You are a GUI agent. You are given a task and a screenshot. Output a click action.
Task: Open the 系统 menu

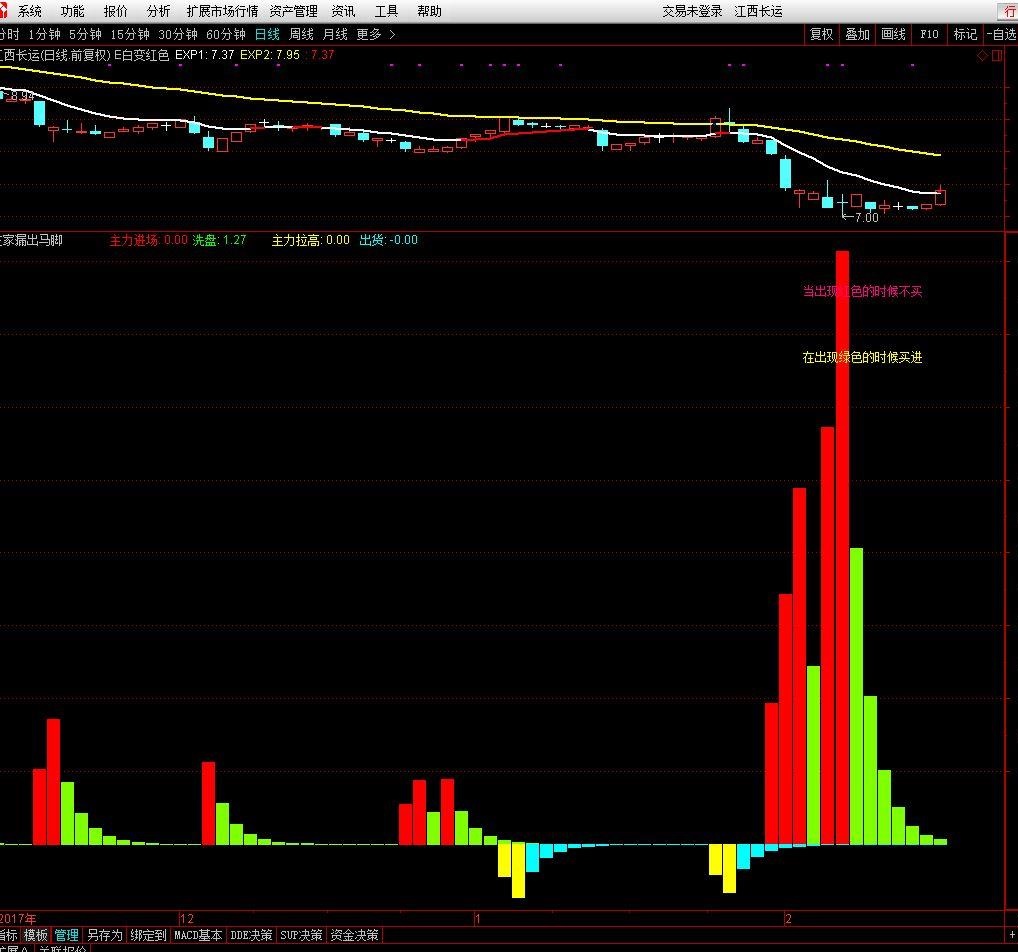(x=29, y=11)
